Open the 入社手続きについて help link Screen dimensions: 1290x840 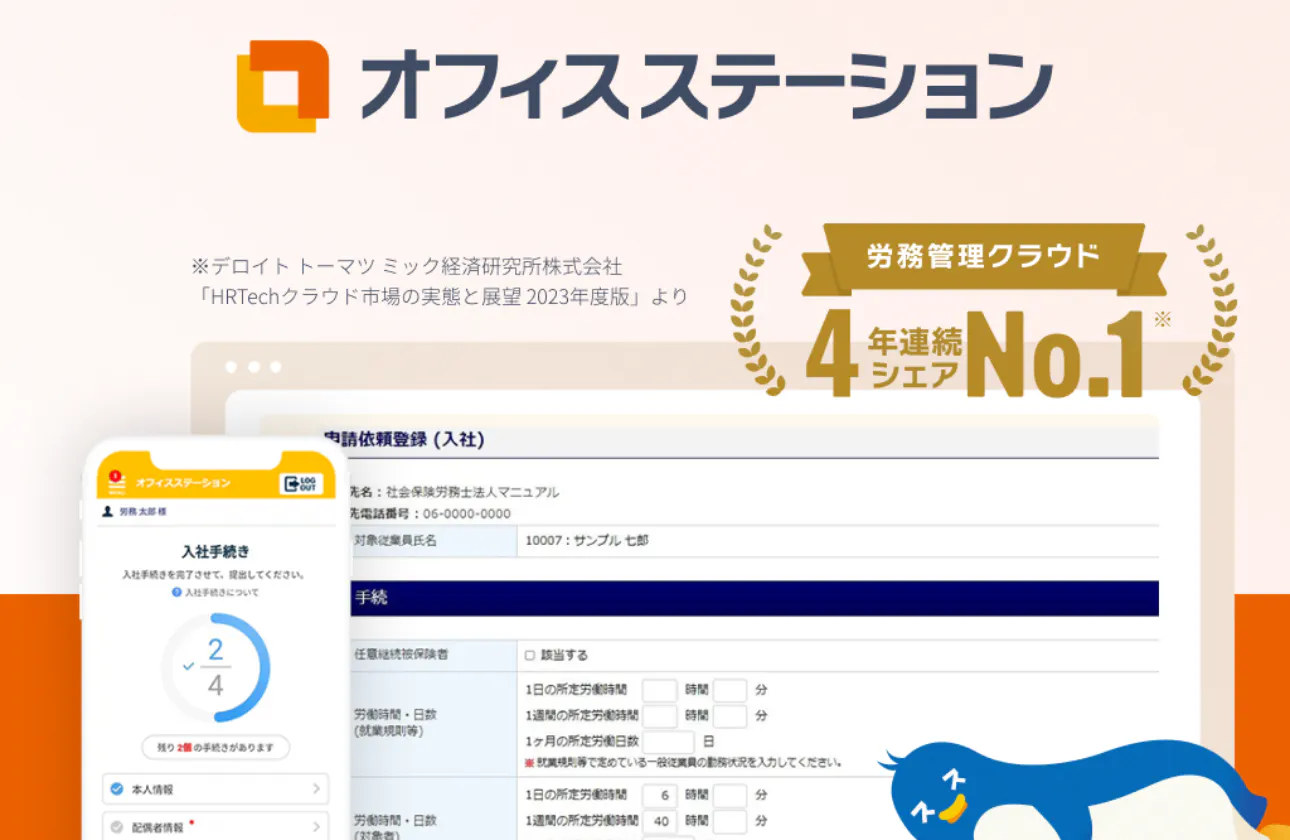click(215, 592)
